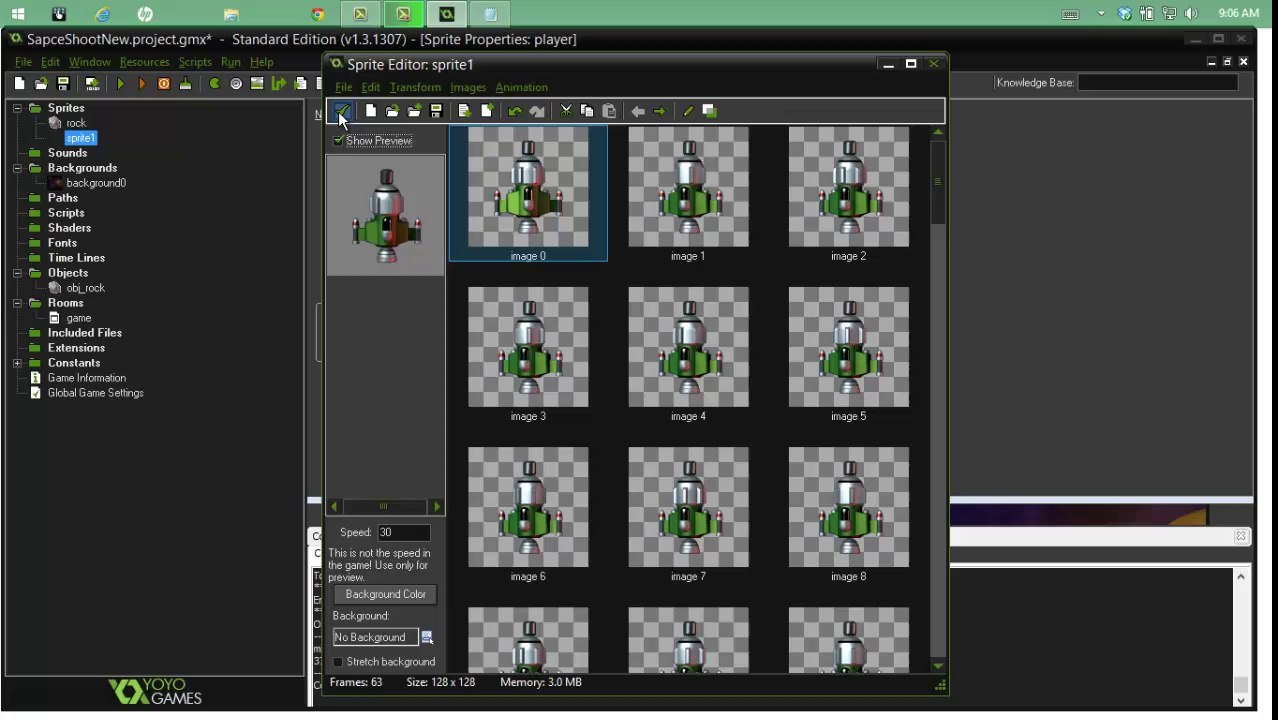Open the game room in tree
The image size is (1278, 720).
coord(78,318)
